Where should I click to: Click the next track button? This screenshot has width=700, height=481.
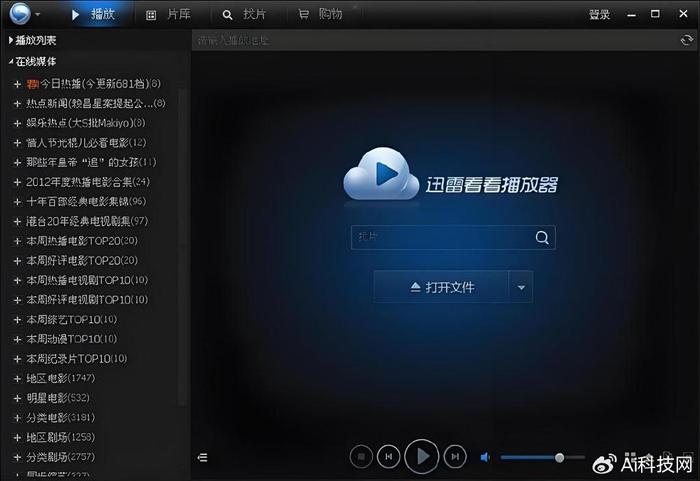pyautogui.click(x=455, y=456)
